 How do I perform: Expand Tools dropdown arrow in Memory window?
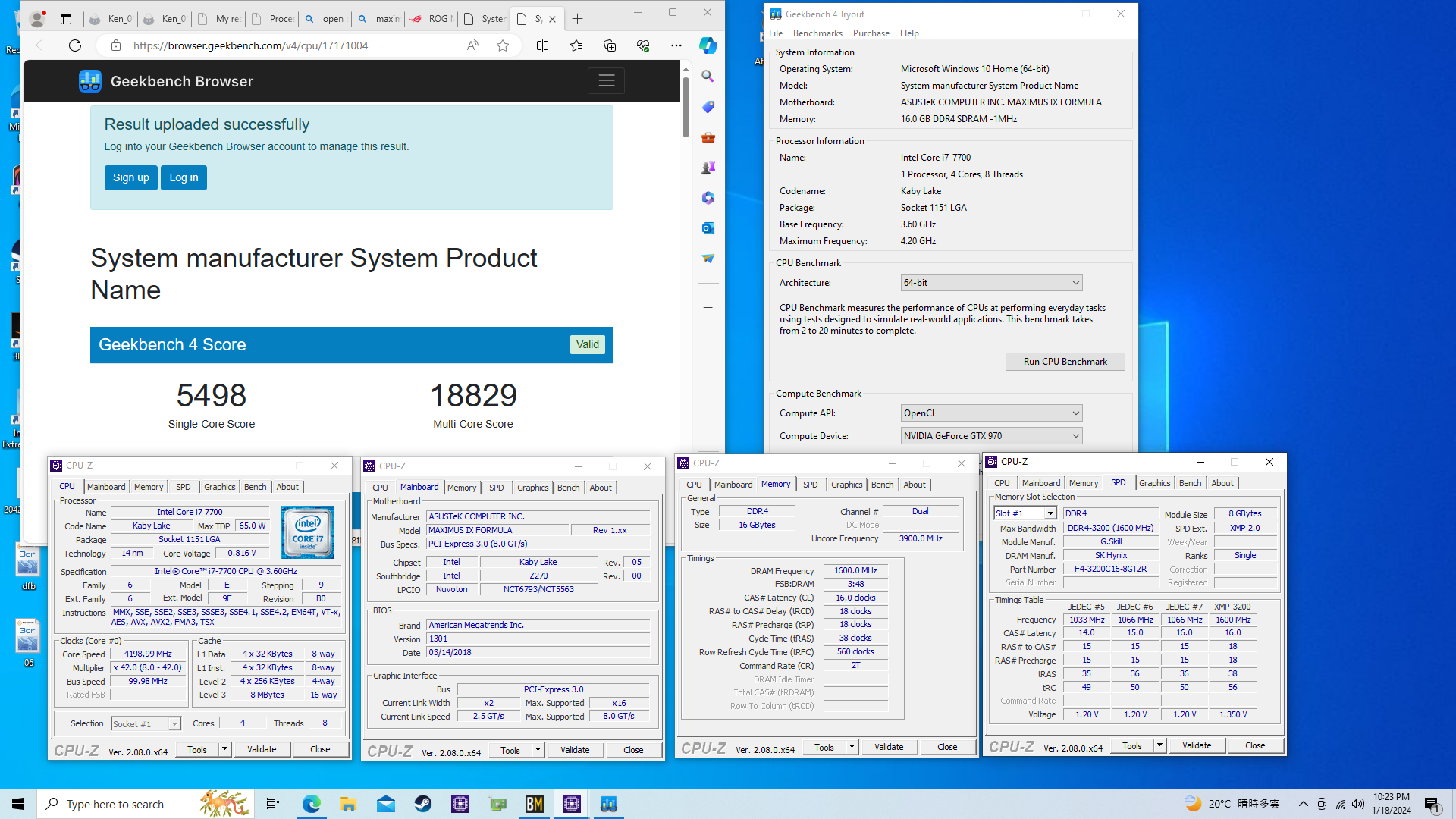pos(852,747)
